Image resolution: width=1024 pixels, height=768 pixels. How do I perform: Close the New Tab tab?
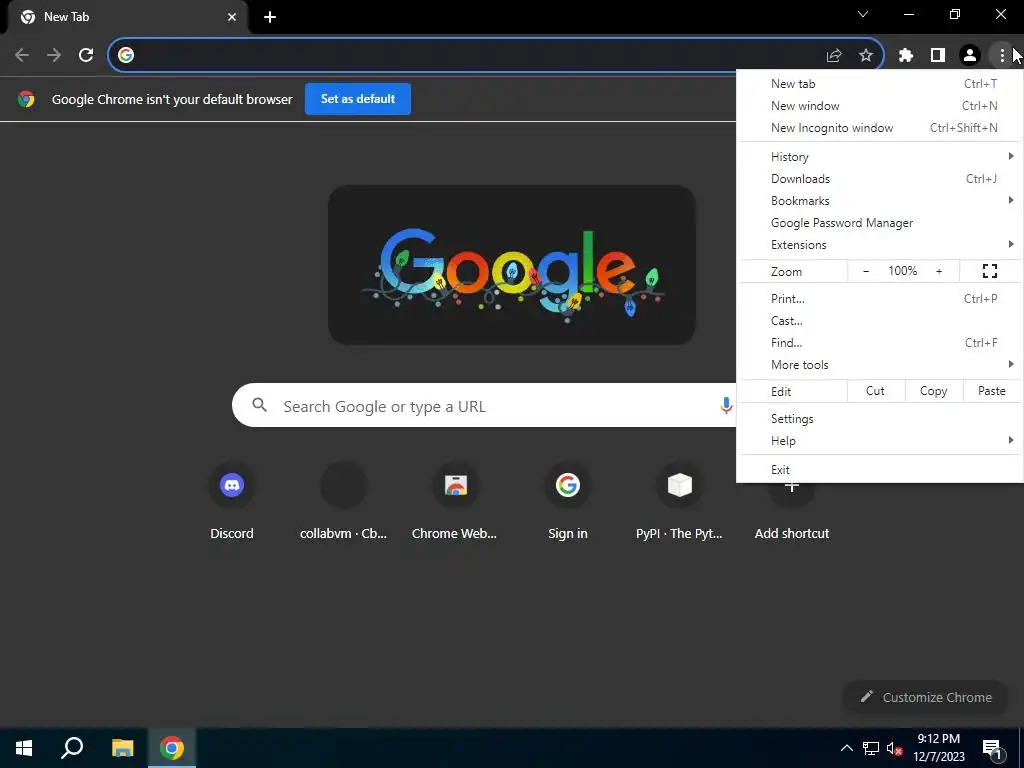232,17
